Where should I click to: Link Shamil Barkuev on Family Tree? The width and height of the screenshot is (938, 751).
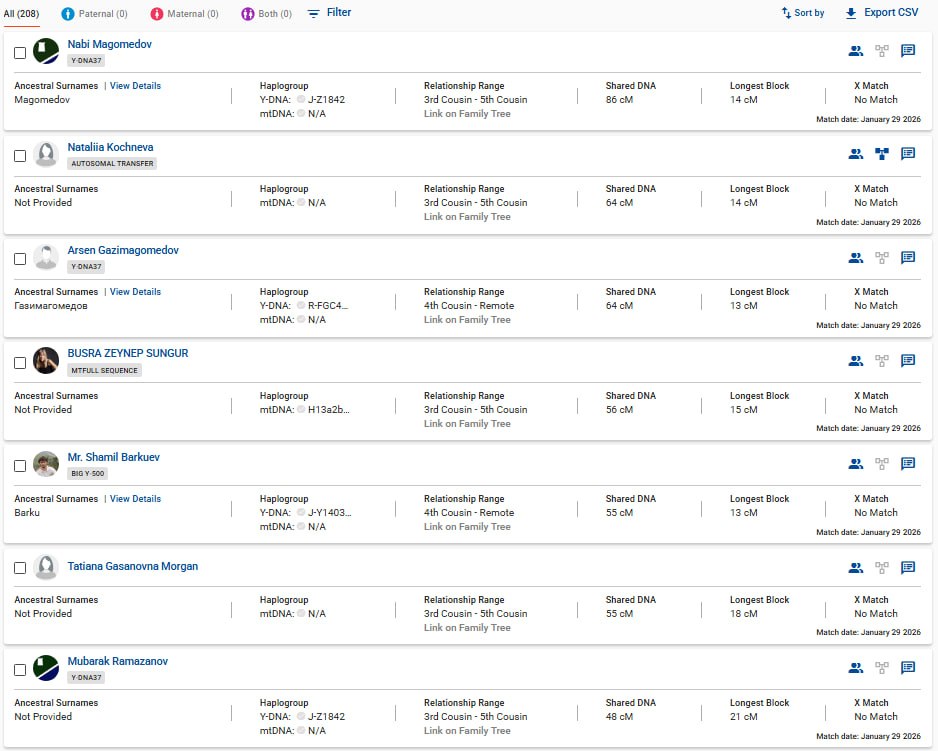(467, 527)
